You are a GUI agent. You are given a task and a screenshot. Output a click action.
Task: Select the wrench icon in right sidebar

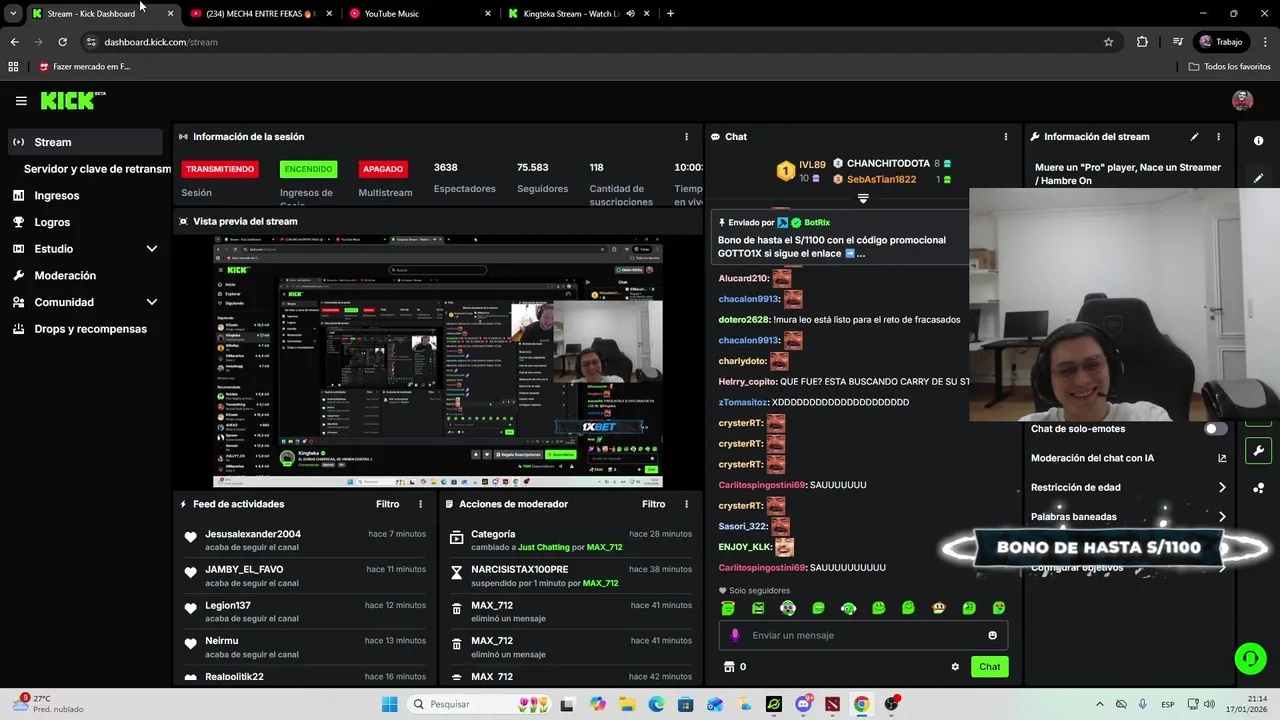point(1258,451)
